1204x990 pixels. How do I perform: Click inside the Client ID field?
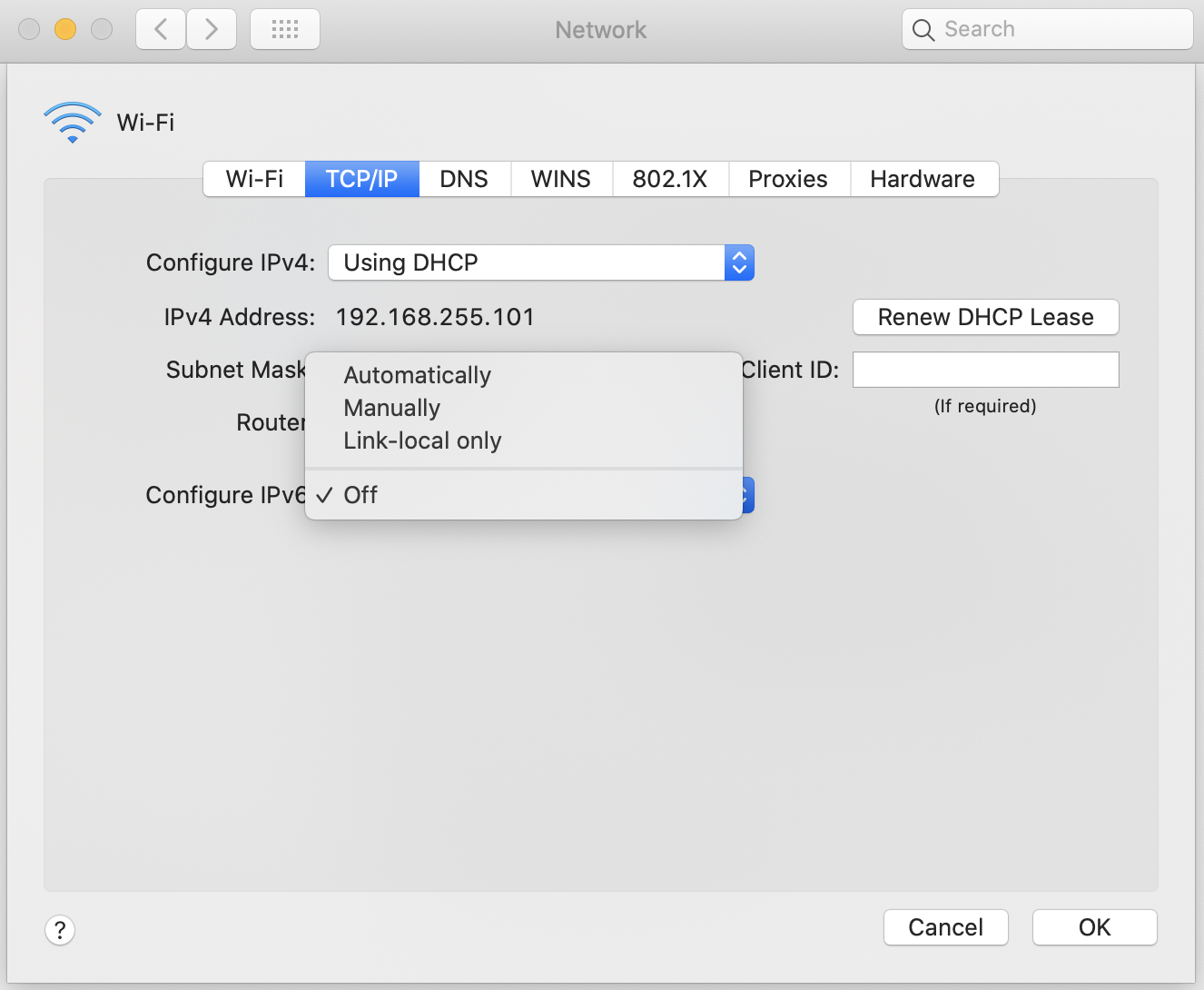point(985,370)
